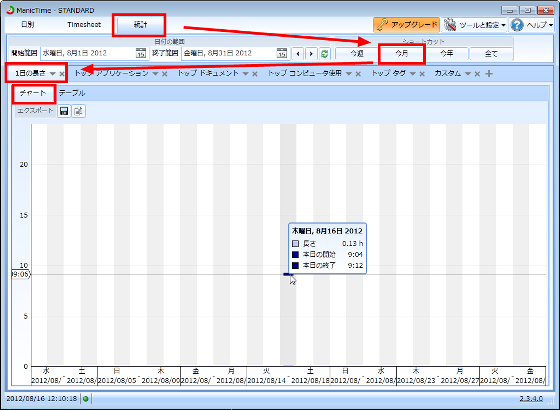Image resolution: width=560 pixels, height=410 pixels.
Task: Expand the カスタム tab dropdown arrow
Action: (468, 74)
